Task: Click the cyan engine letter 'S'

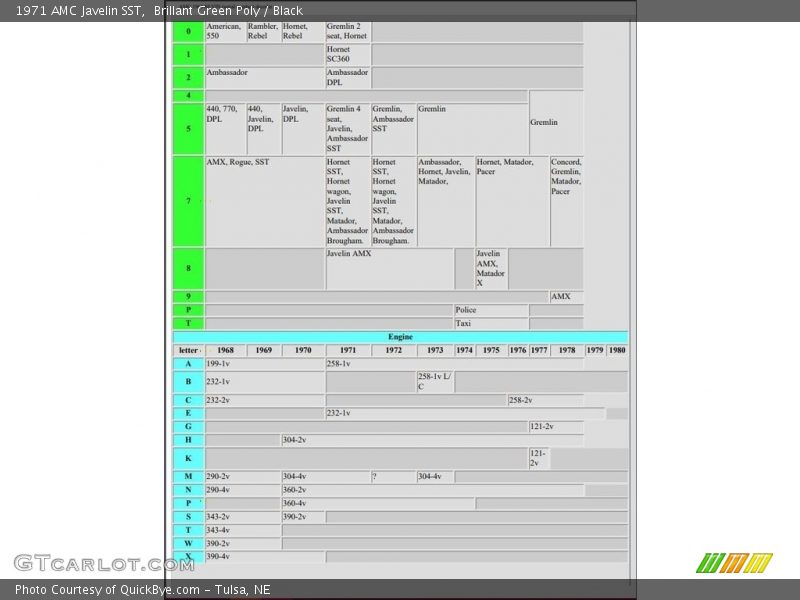Action: click(188, 517)
